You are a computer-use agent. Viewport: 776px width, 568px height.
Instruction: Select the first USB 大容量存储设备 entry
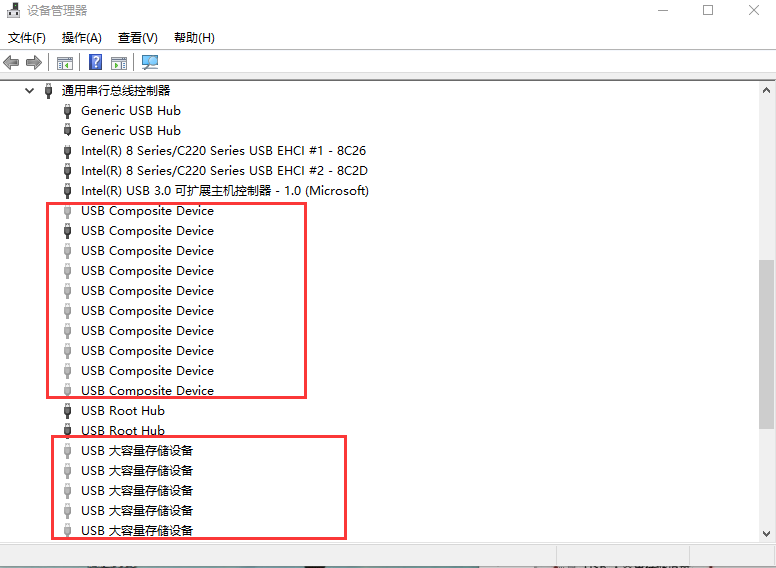coord(137,451)
